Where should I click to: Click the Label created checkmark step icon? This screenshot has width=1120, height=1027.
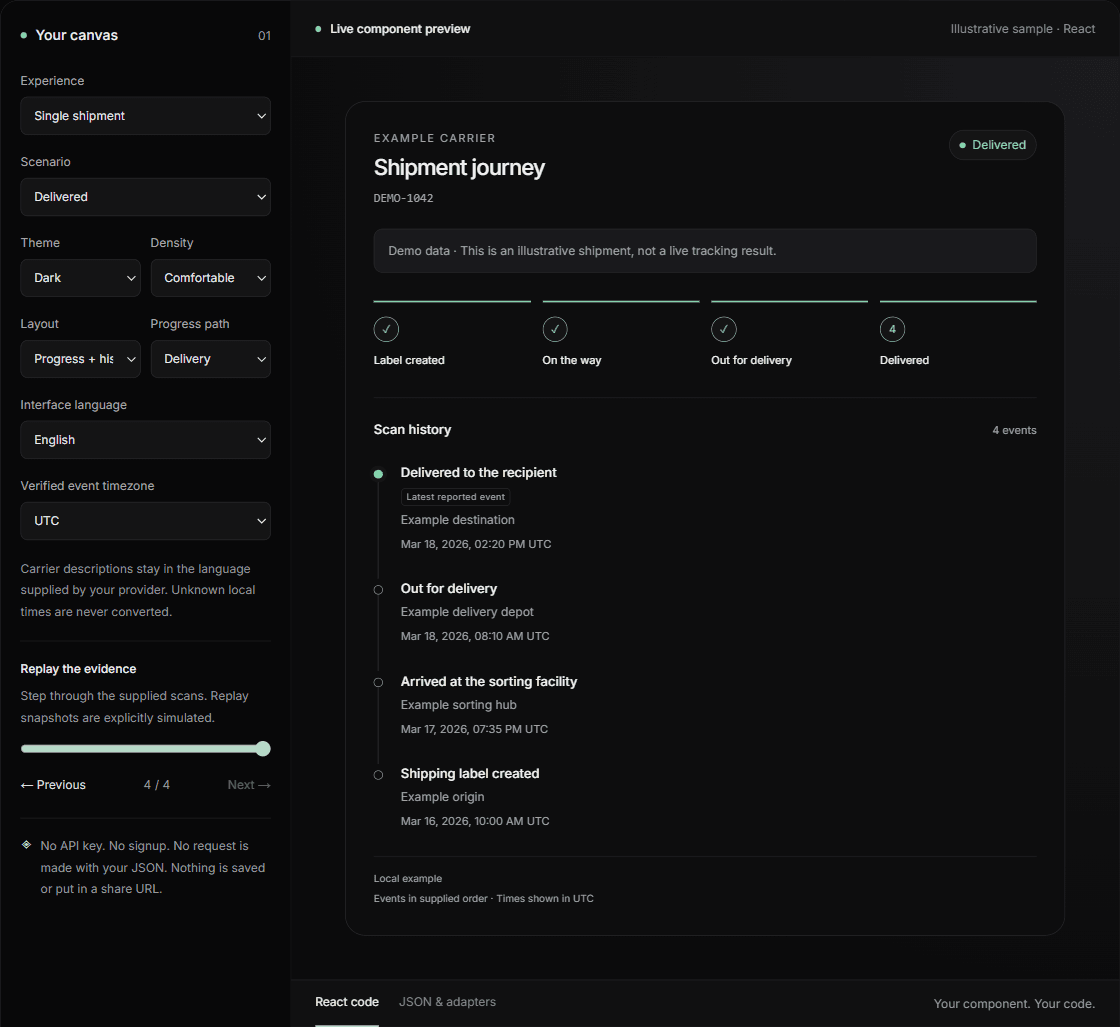click(x=386, y=329)
